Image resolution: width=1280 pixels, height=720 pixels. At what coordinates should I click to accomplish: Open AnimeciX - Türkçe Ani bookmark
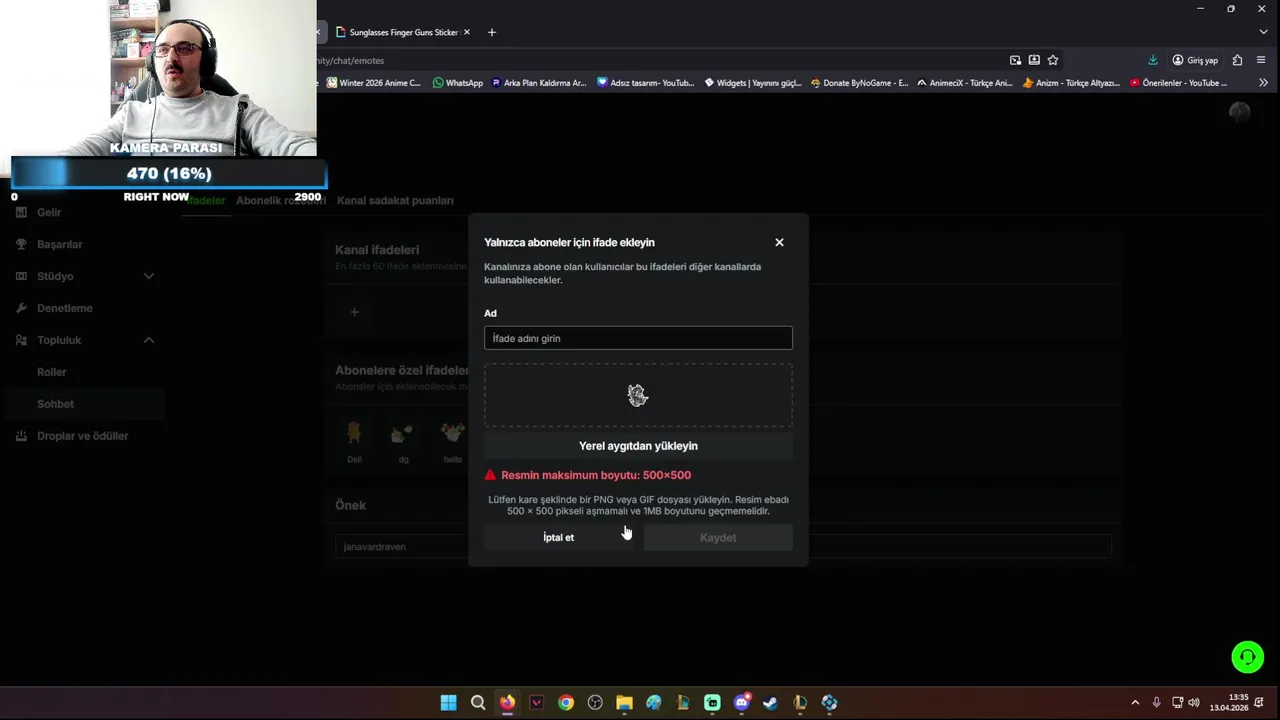[966, 83]
